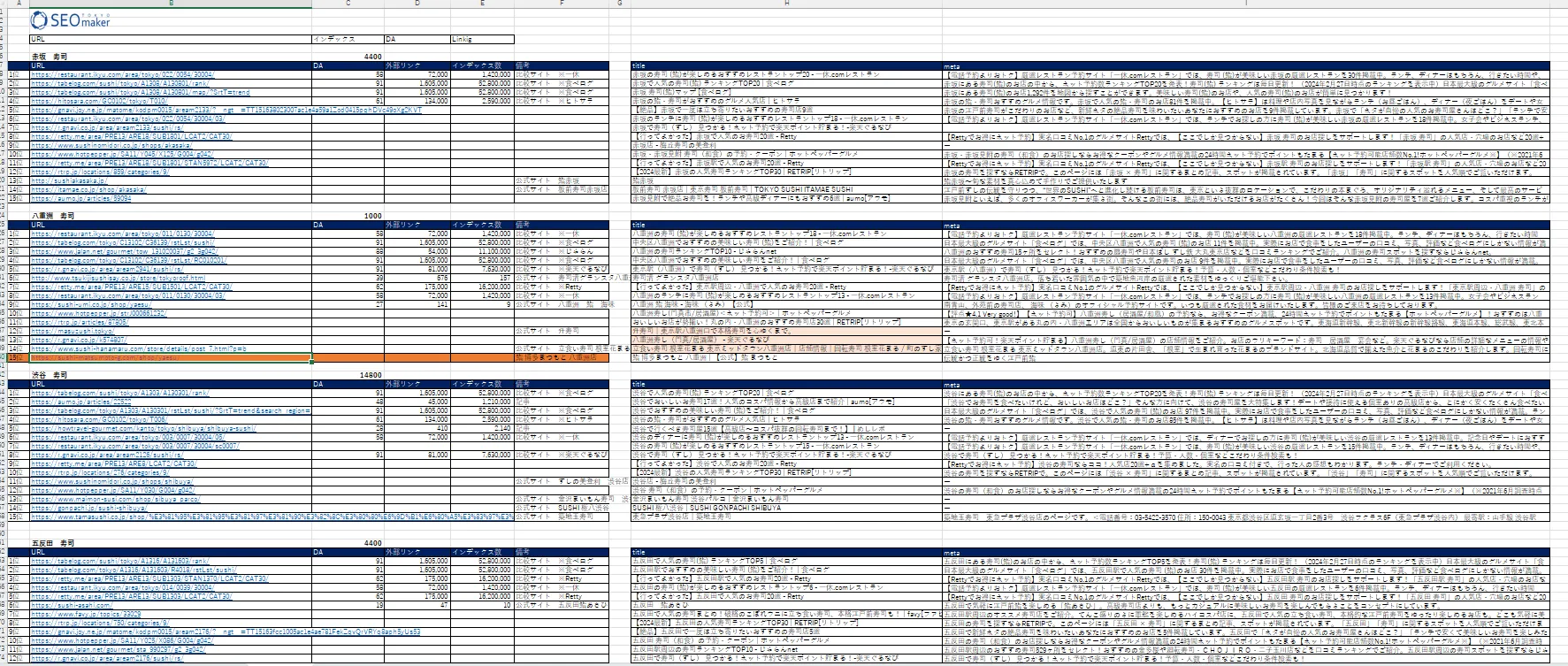Select the index count cell 11,100,000
The height and width of the screenshot is (666, 1568).
(x=482, y=251)
